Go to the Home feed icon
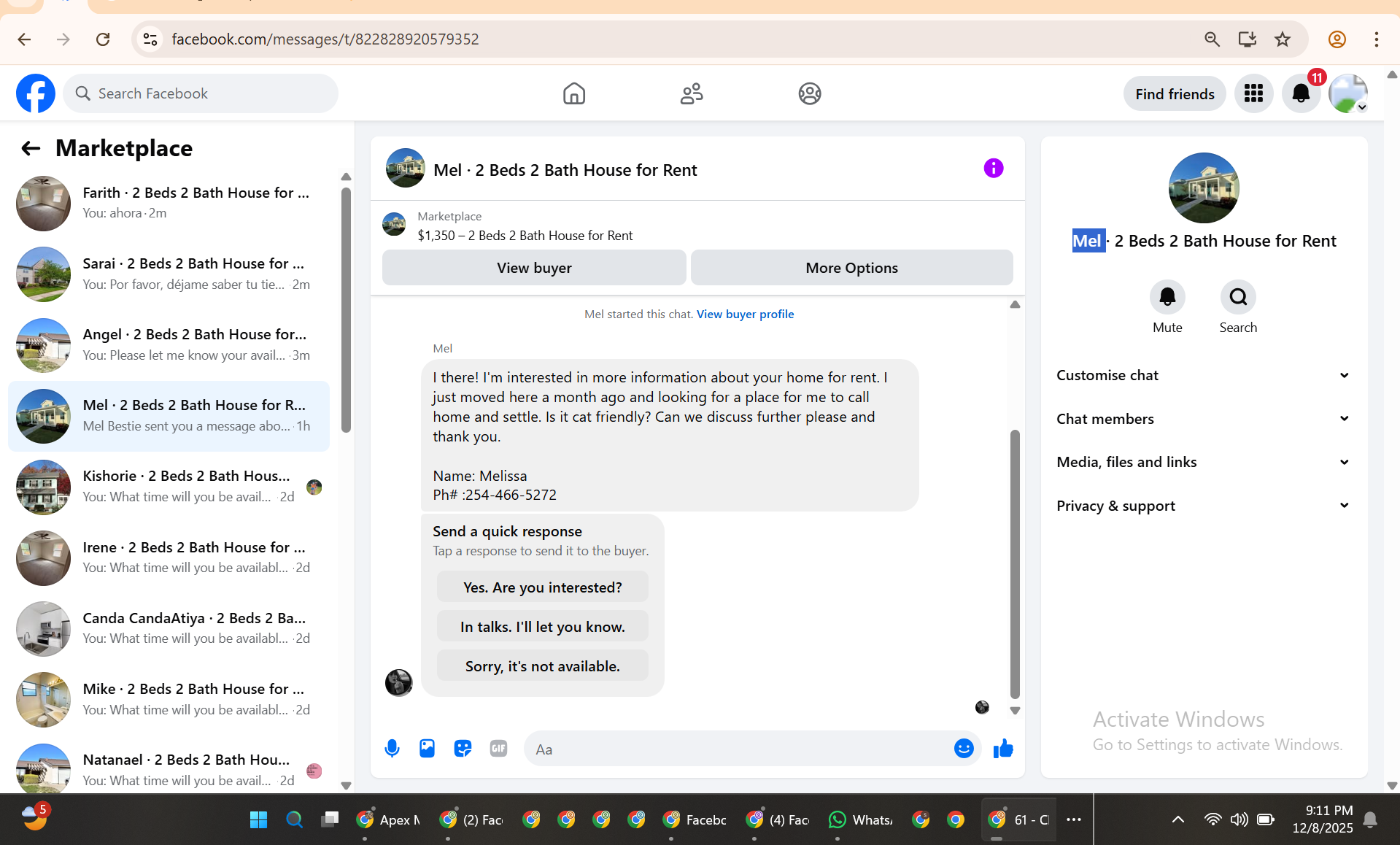Viewport: 1400px width, 845px height. click(574, 93)
